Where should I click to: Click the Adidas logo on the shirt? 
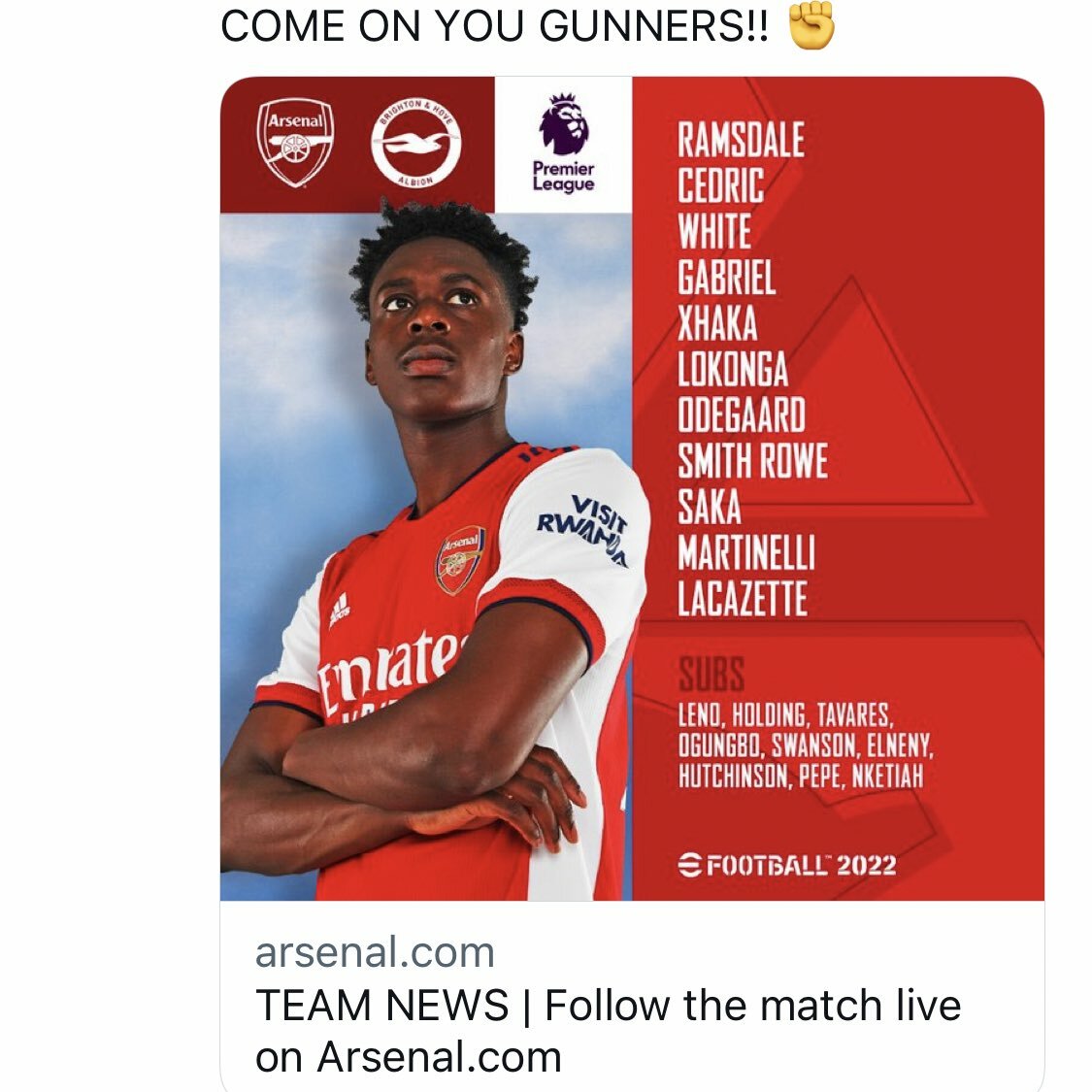tap(339, 611)
